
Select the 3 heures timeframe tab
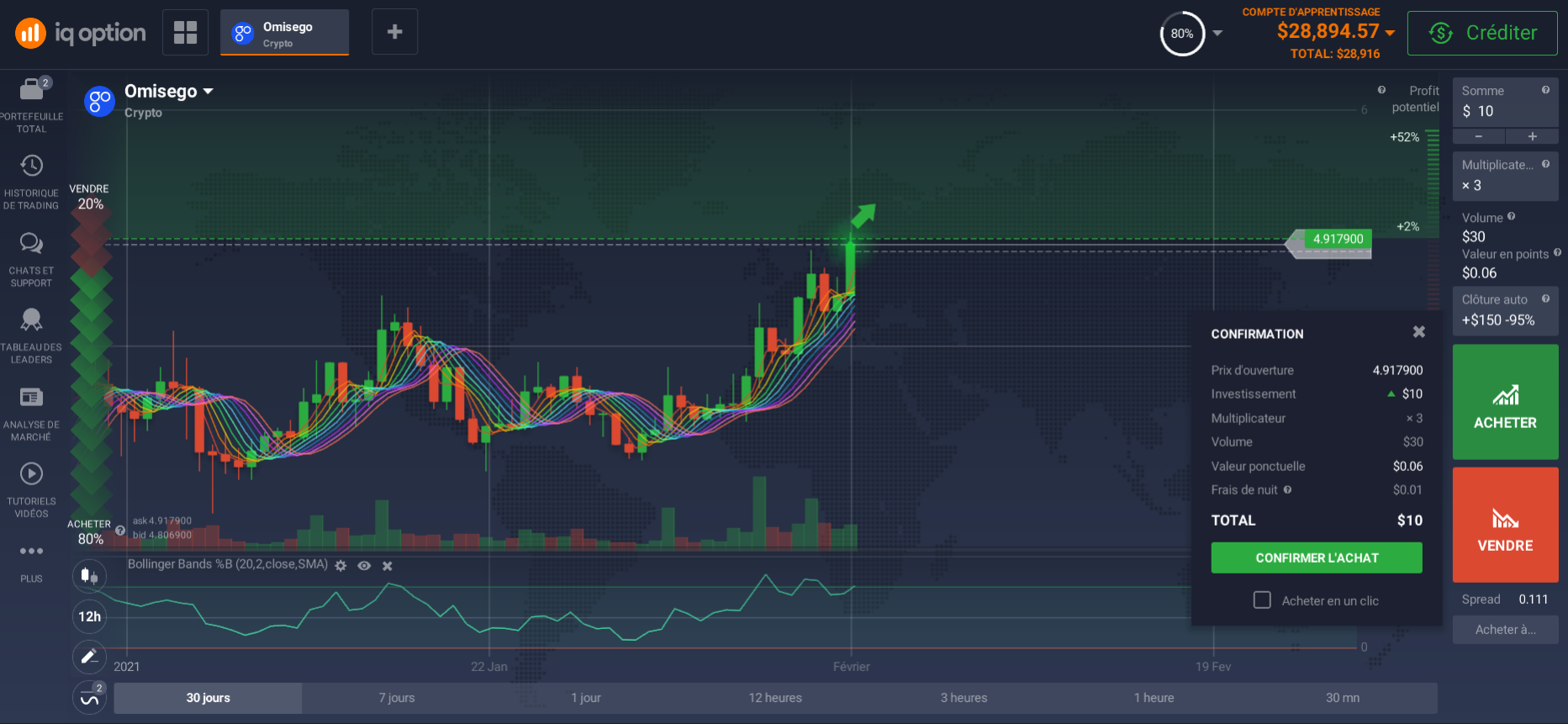coord(964,698)
